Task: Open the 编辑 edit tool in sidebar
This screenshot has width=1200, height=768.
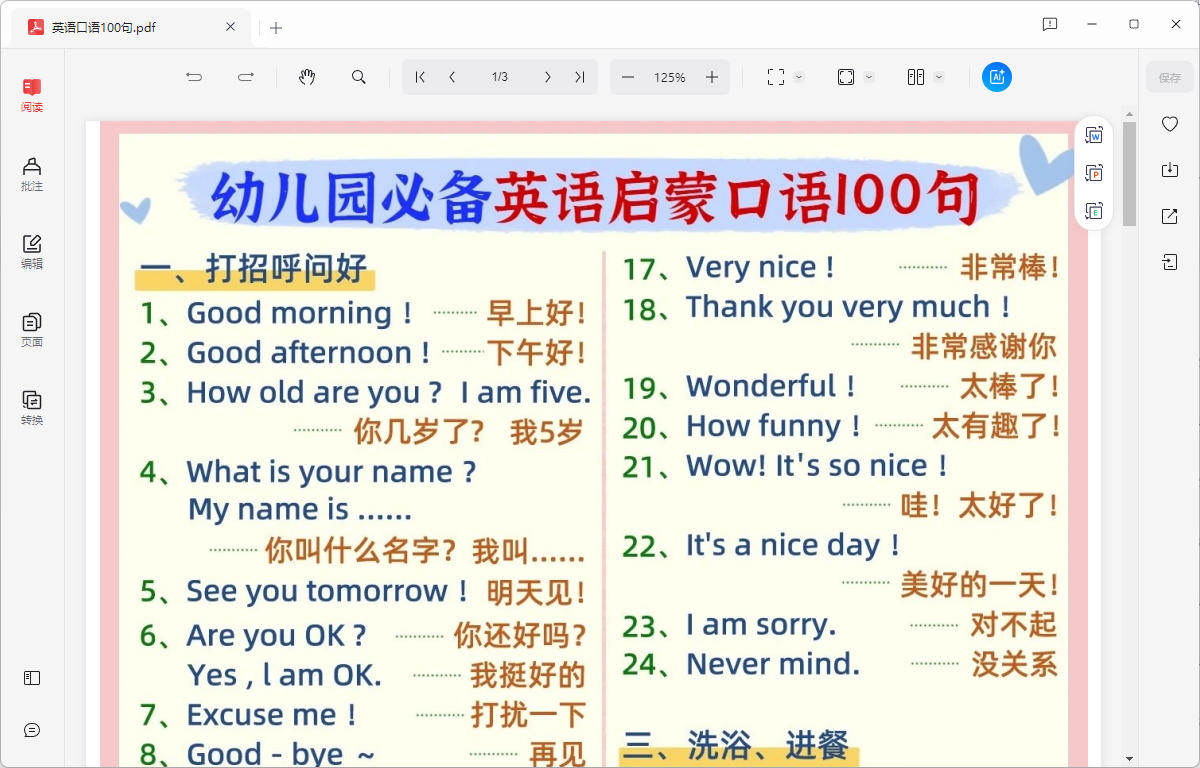Action: click(x=32, y=252)
